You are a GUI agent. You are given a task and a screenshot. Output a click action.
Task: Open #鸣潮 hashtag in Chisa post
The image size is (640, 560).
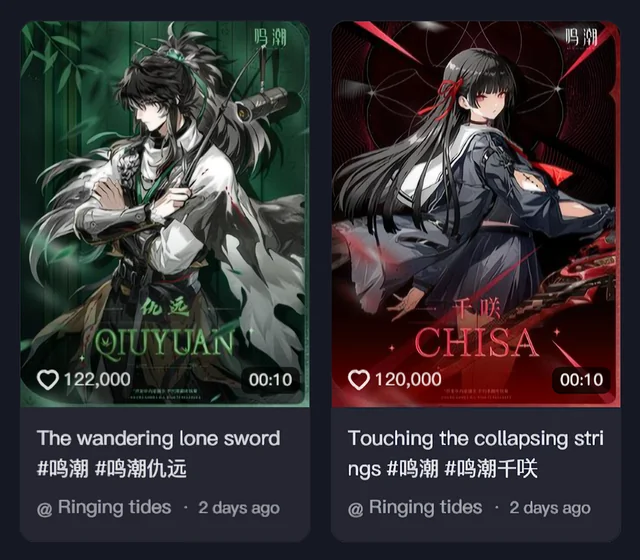(x=413, y=468)
